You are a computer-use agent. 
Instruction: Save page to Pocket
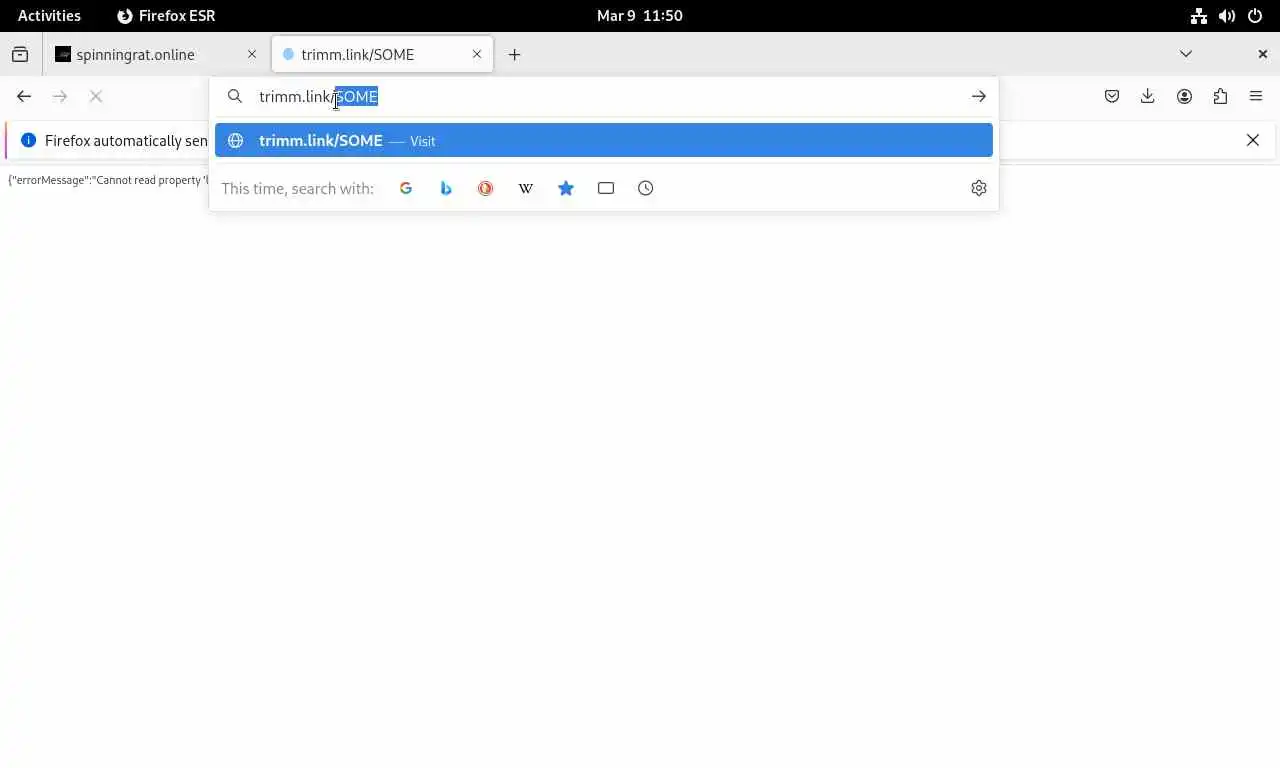pyautogui.click(x=1112, y=96)
